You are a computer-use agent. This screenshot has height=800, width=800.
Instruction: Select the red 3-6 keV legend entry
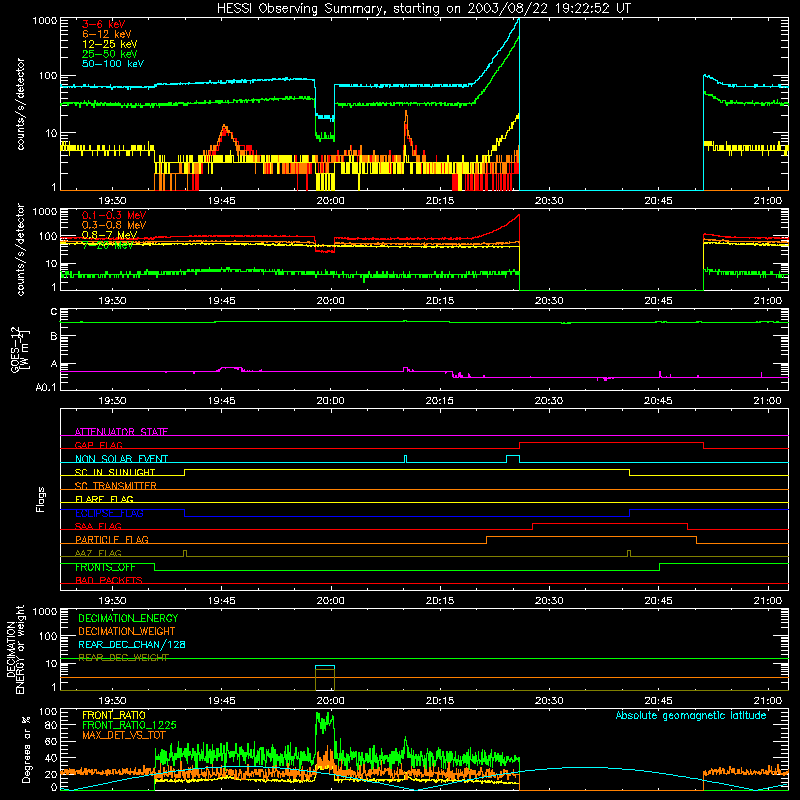pyautogui.click(x=104, y=24)
